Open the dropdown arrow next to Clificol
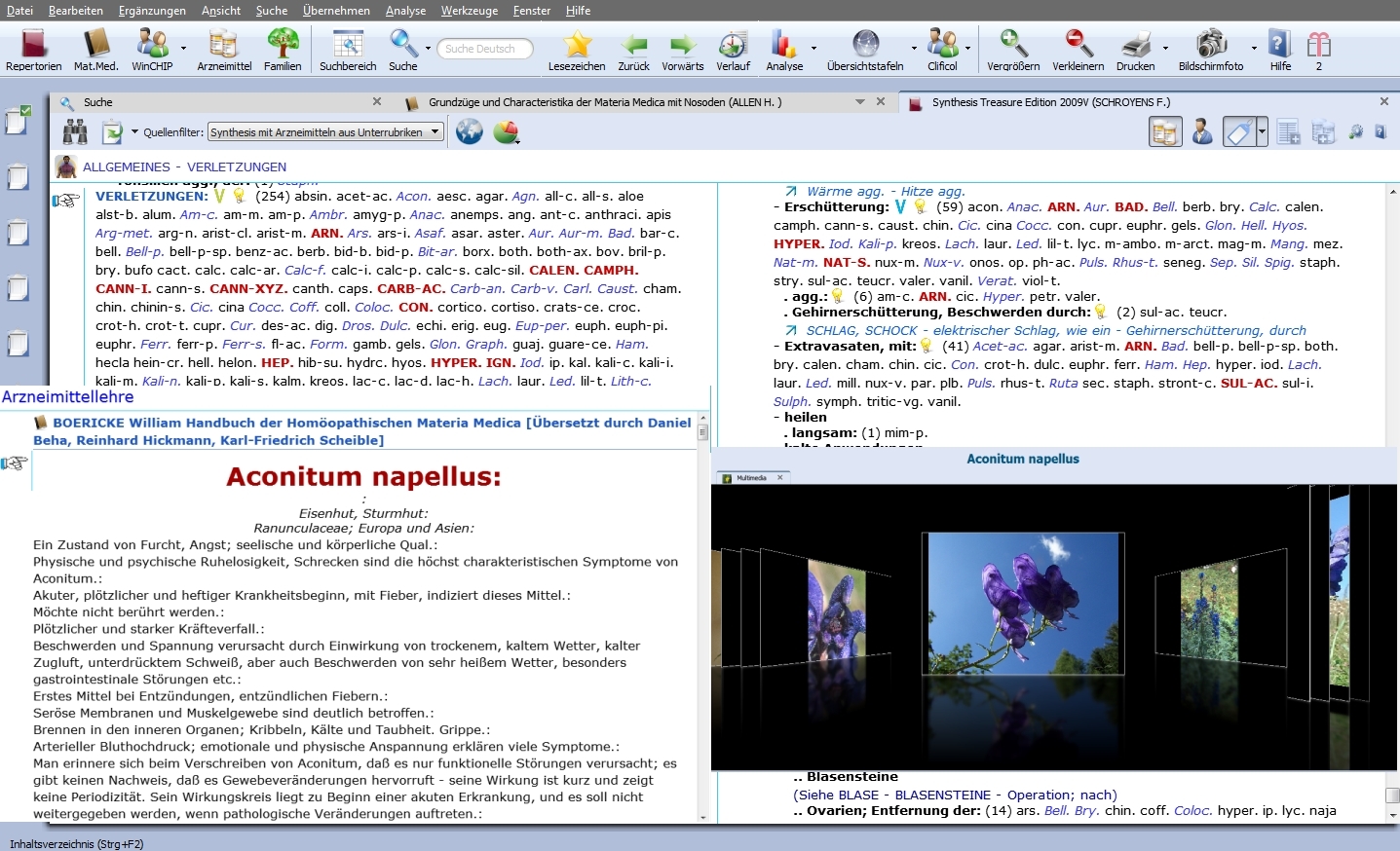Screen dimensions: 1400x851 tap(967, 48)
